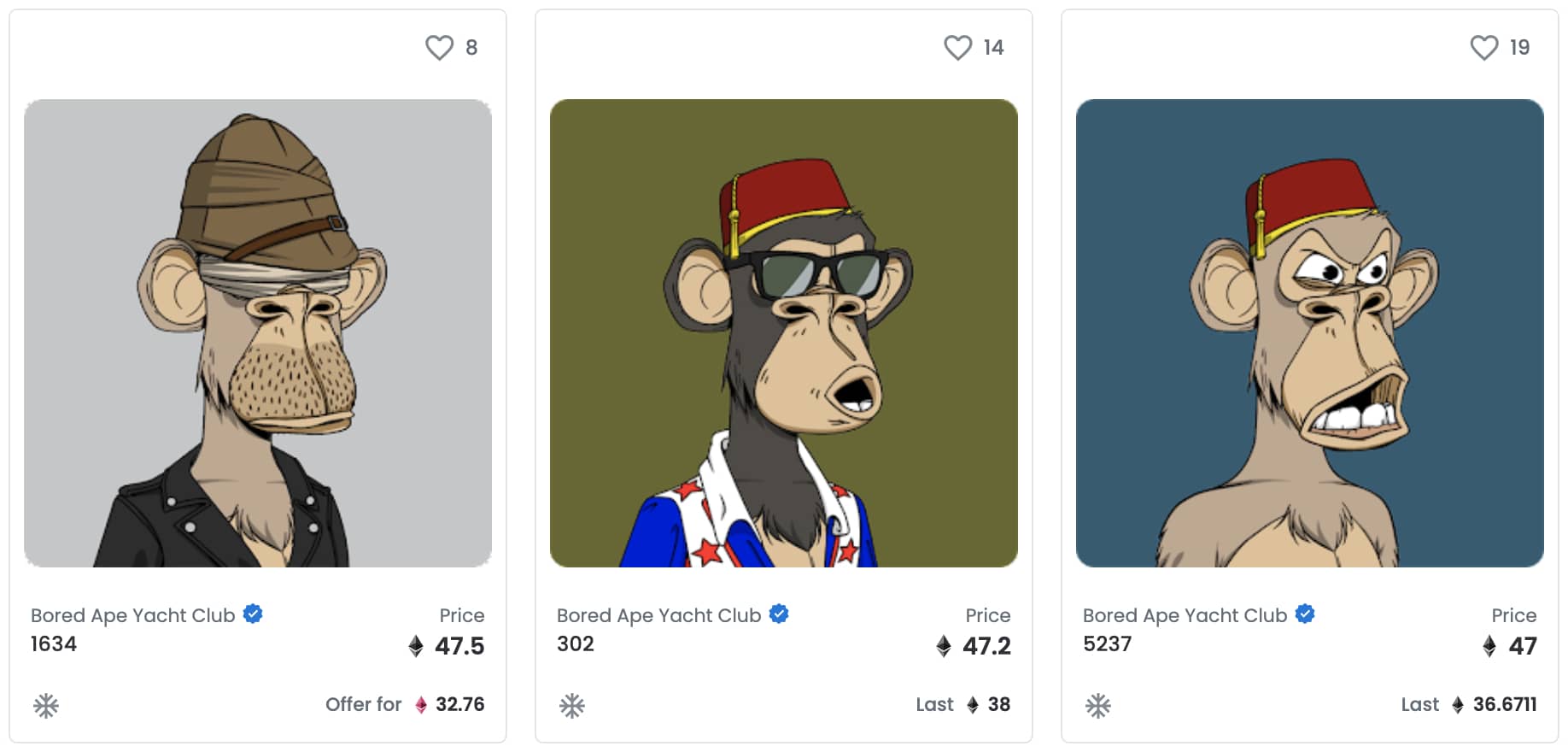Screen dimensions: 1568x752
Task: Click snowflake icon on the 302 card
Action: 572,706
